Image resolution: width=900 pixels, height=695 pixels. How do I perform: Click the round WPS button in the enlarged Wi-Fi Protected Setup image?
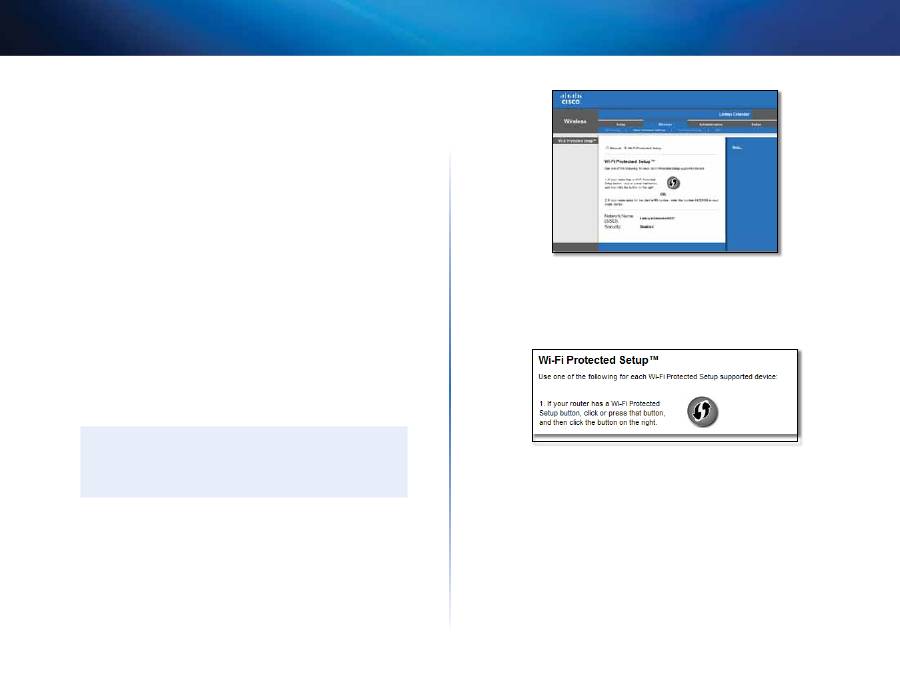pos(705,411)
